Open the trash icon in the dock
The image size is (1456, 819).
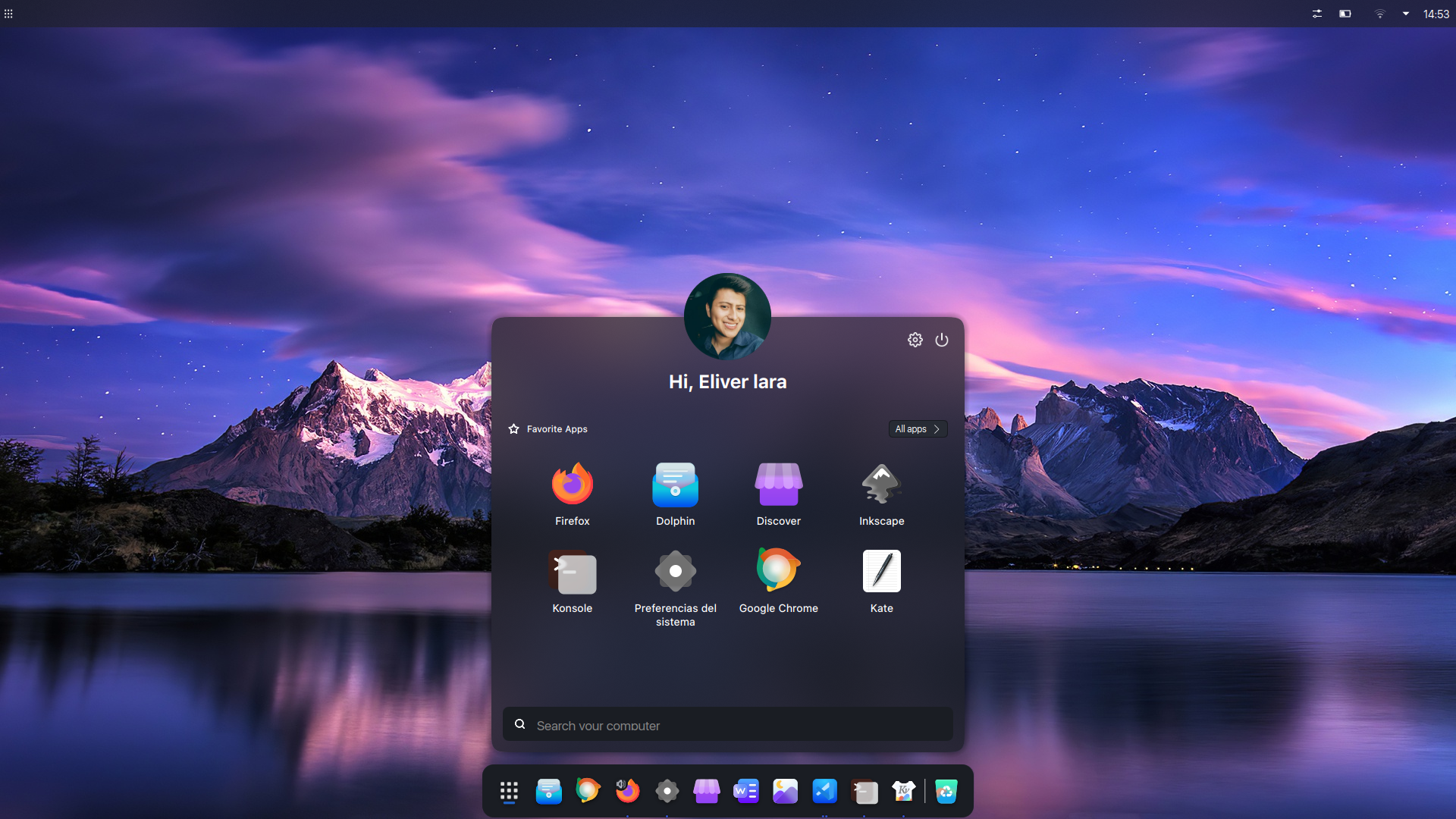click(x=946, y=792)
